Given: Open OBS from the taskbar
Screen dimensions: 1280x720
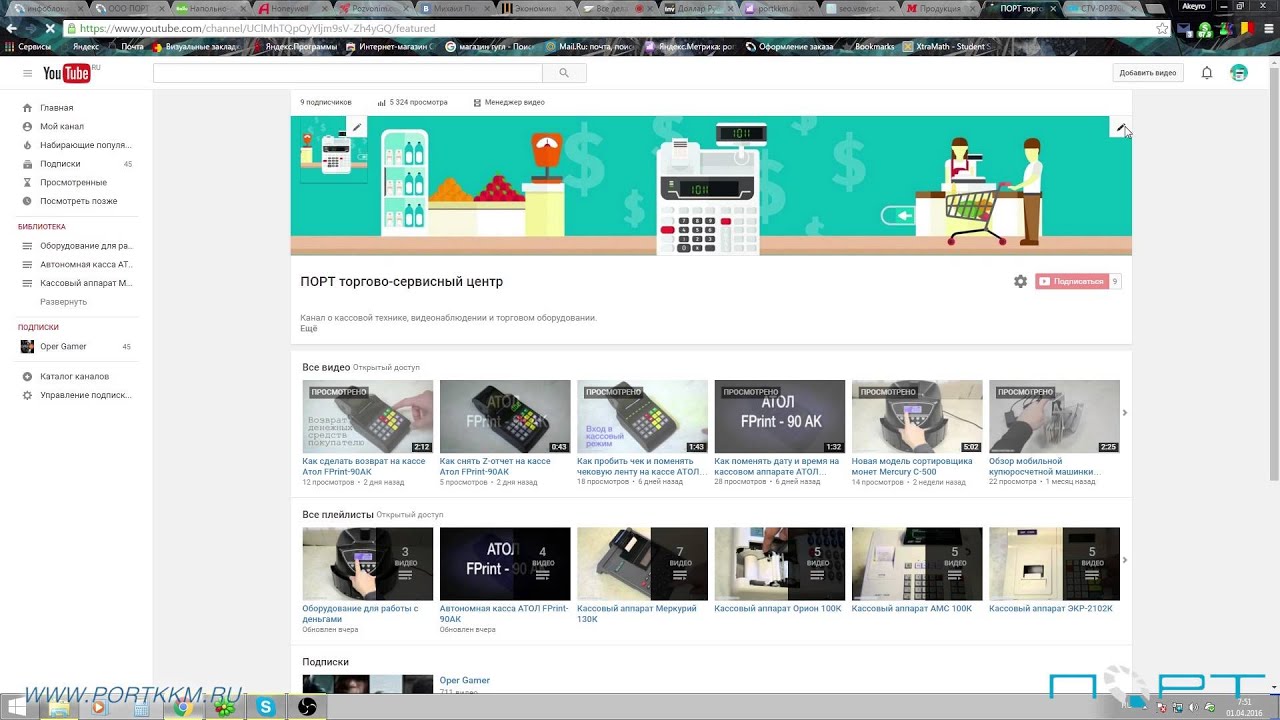Looking at the screenshot, I should point(308,707).
